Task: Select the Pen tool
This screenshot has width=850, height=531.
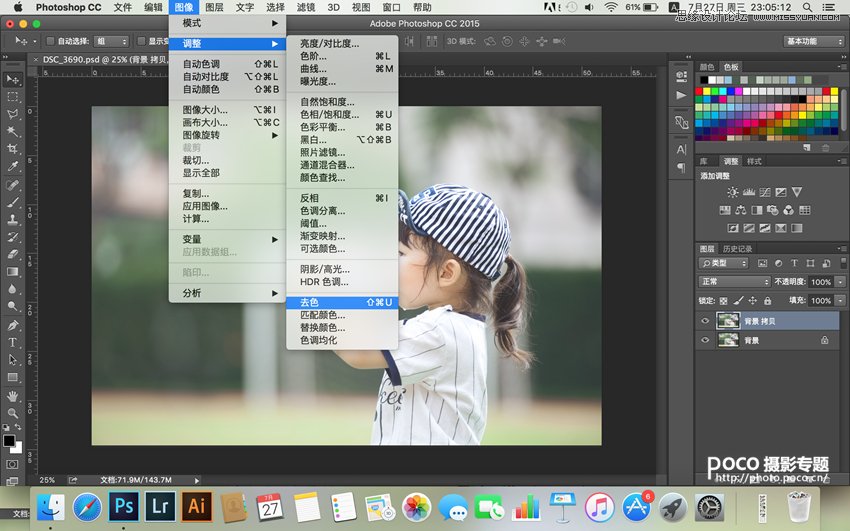Action: (x=12, y=326)
